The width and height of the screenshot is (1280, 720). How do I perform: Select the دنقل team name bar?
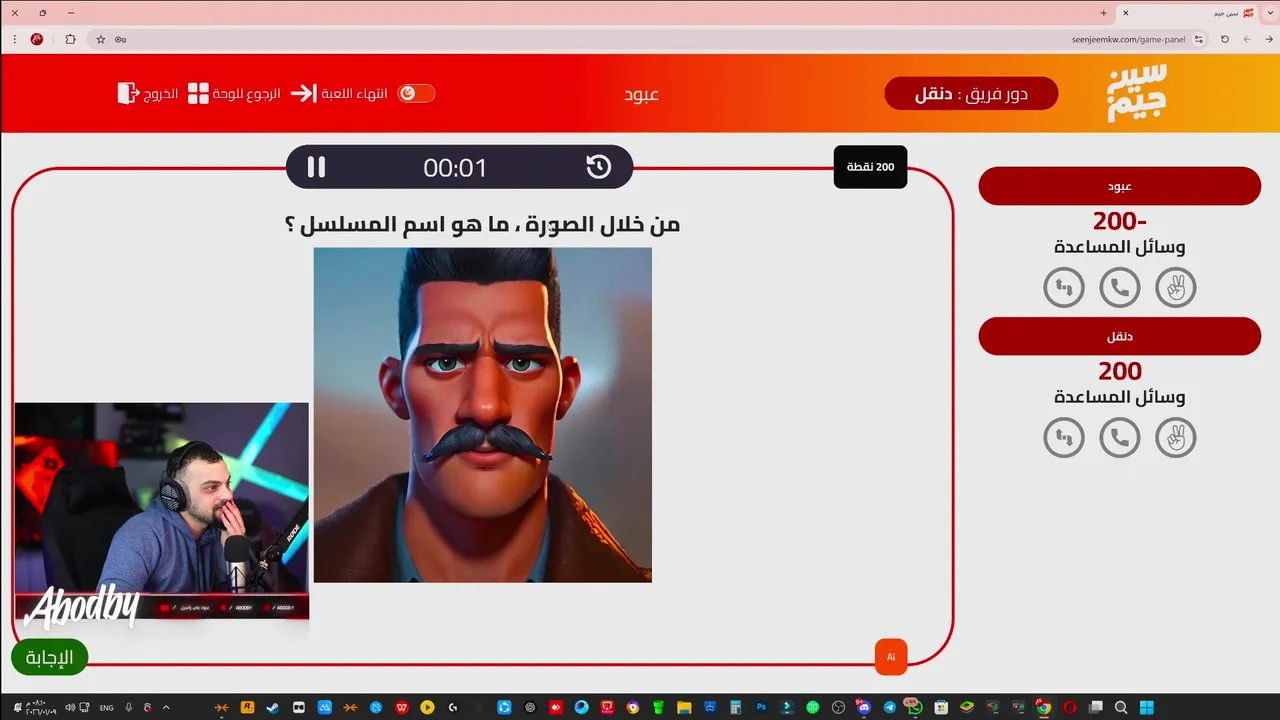[1120, 336]
